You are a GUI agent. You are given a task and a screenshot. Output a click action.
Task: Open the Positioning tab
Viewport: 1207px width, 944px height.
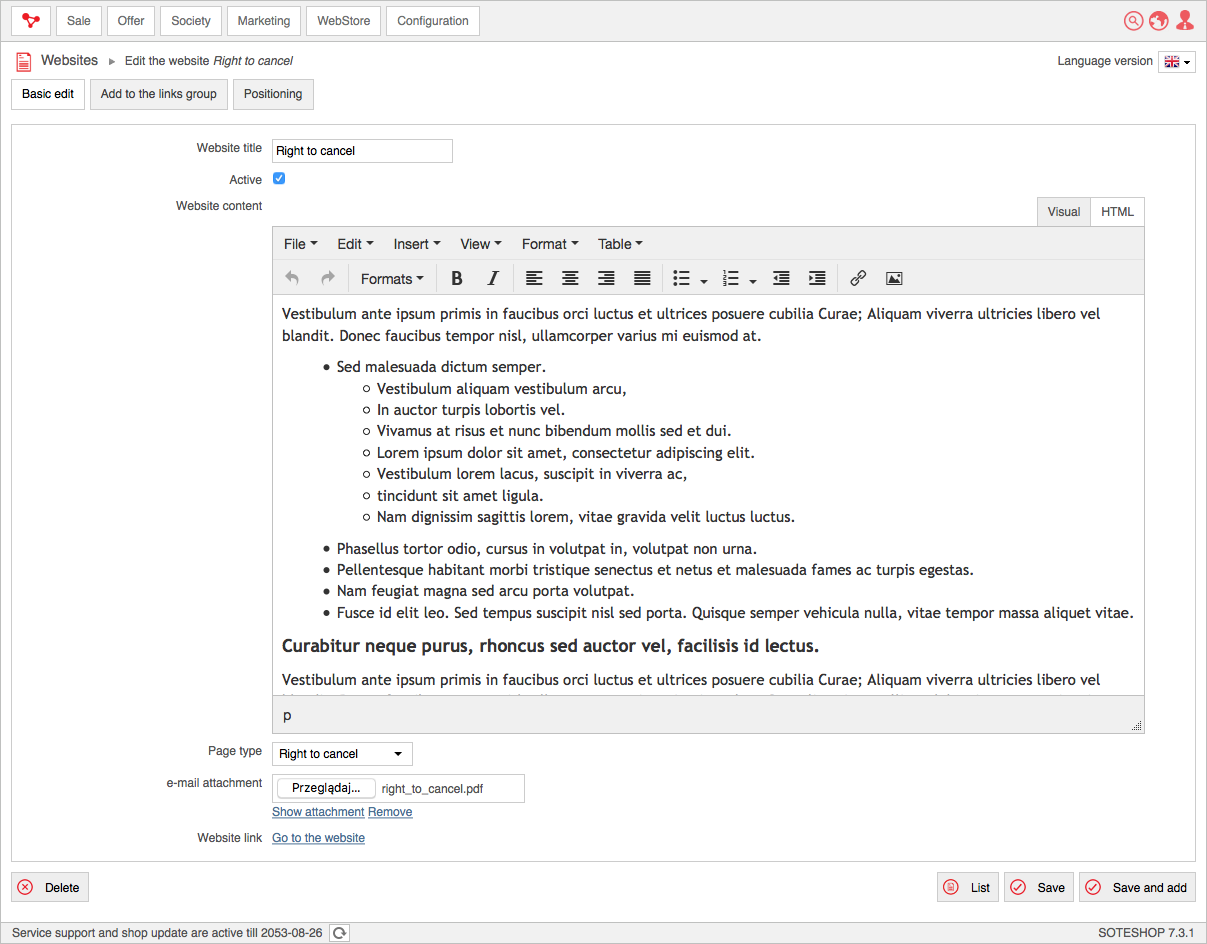pos(273,94)
